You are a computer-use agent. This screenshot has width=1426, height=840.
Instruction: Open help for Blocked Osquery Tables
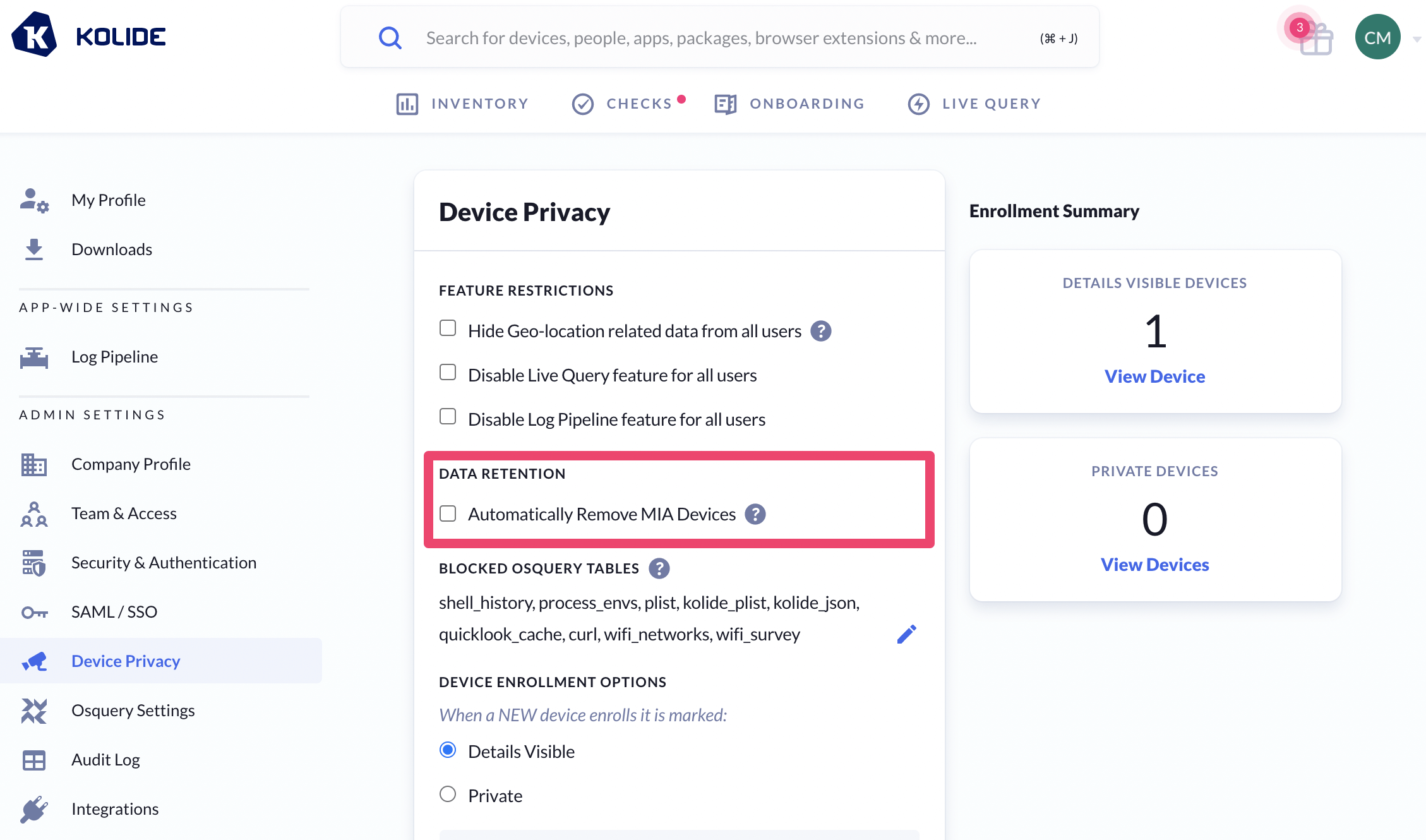click(659, 568)
